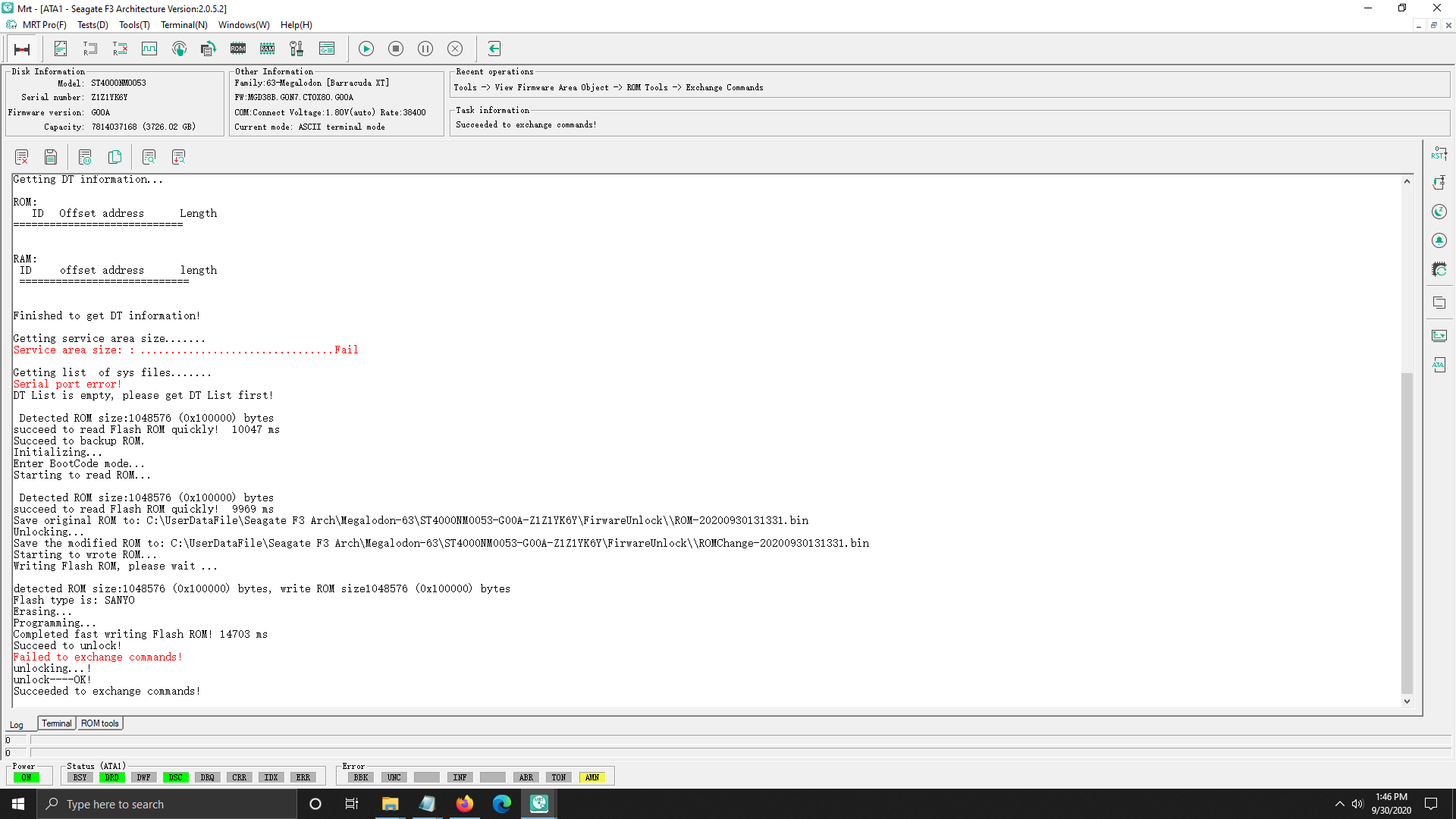Viewport: 1456px width, 819px height.
Task: Toggle the Power ON indicator
Action: [27, 777]
